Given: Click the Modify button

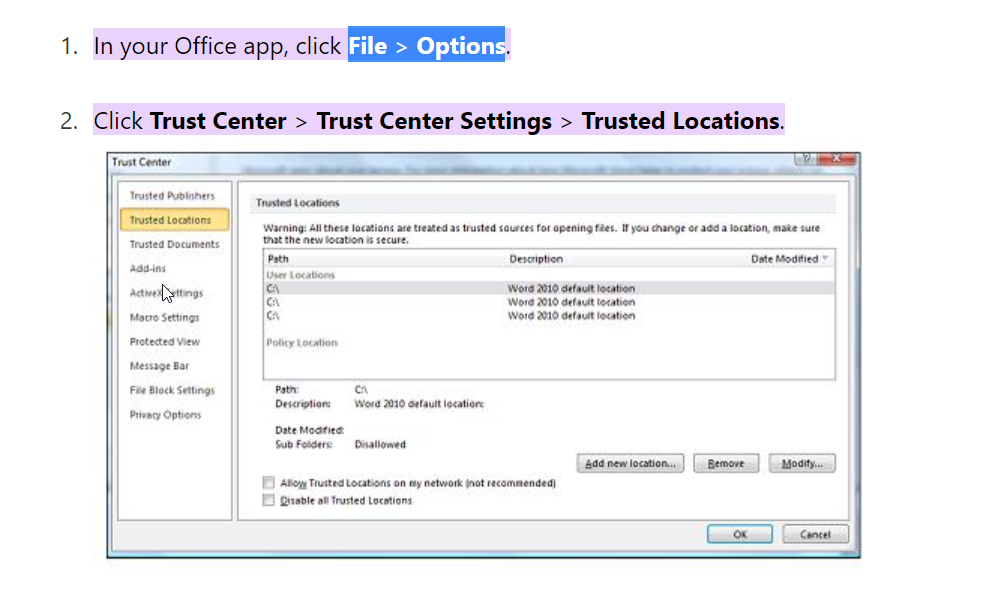Looking at the screenshot, I should click(802, 464).
